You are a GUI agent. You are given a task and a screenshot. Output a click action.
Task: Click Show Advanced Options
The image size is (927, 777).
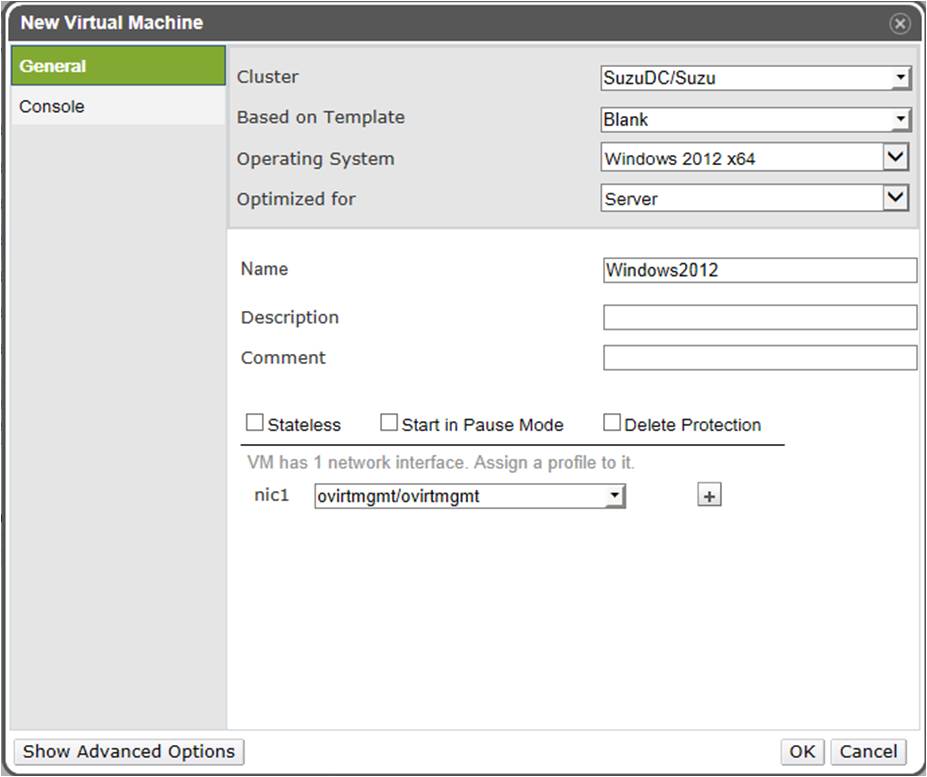(x=129, y=752)
